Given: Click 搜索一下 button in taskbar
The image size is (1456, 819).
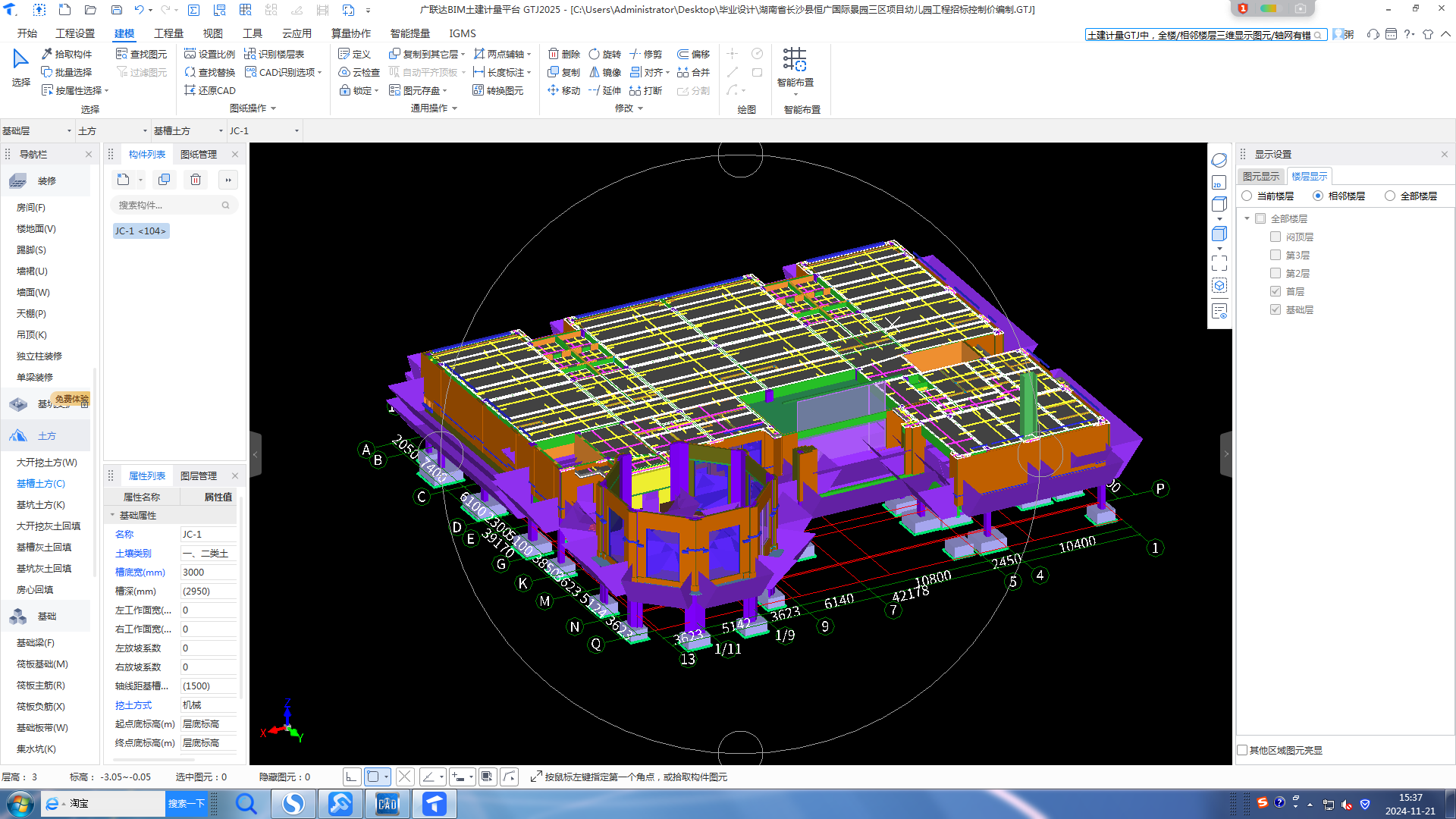Looking at the screenshot, I should [x=187, y=803].
